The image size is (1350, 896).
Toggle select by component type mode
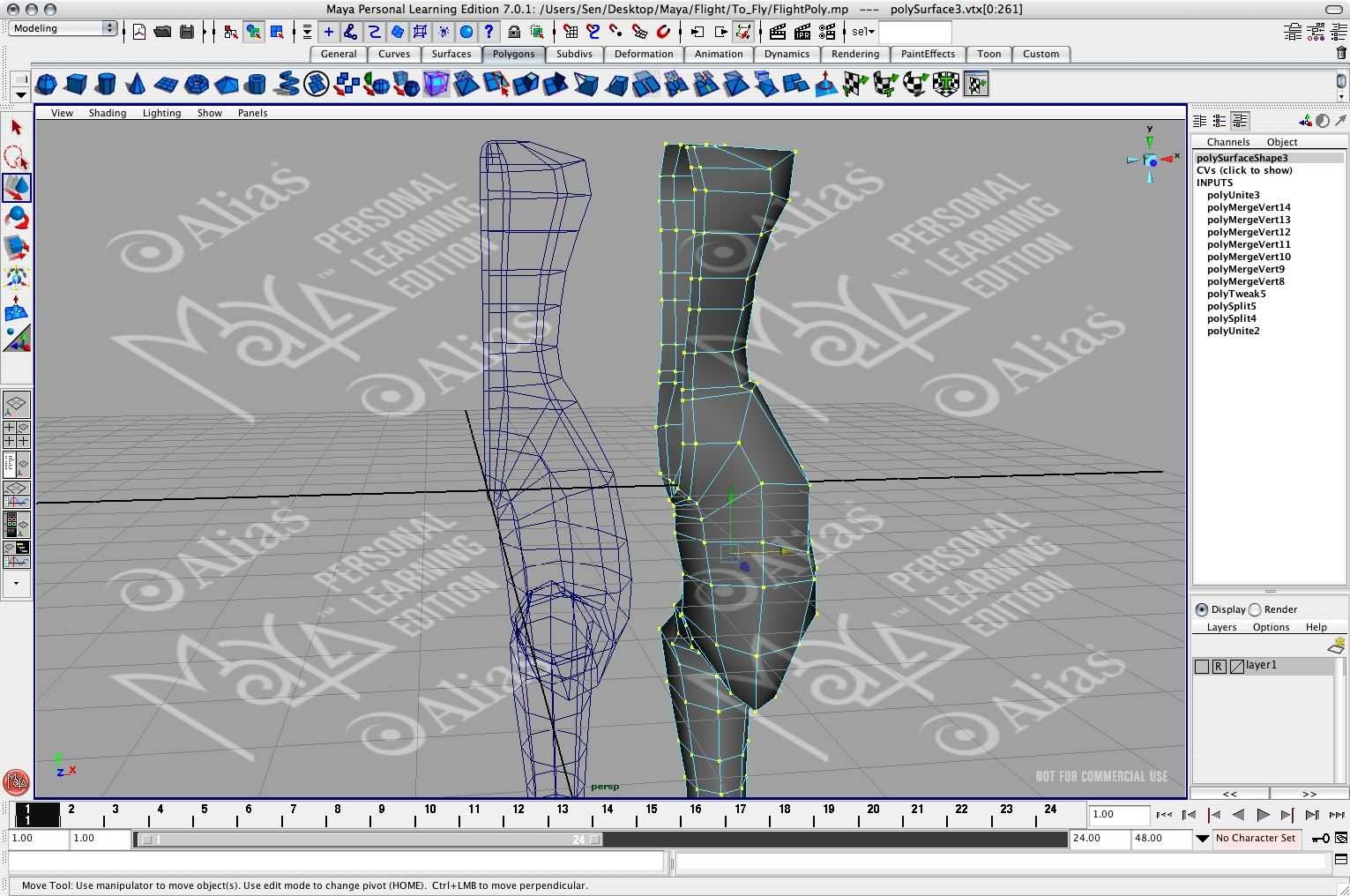pyautogui.click(x=277, y=32)
